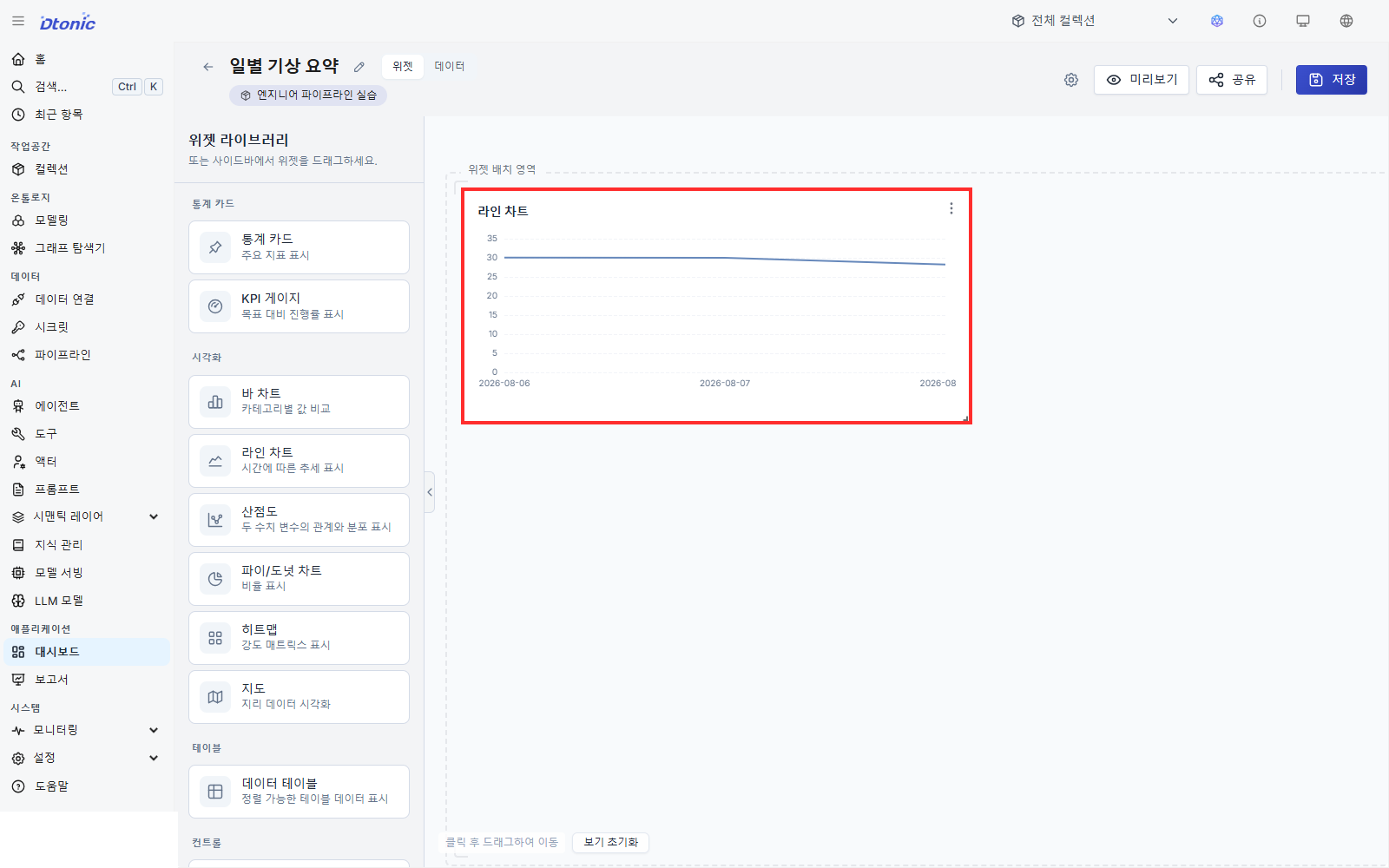Click resize handle on 라인 차트 widget corner
Viewport: 1389px width, 868px height.
965,418
